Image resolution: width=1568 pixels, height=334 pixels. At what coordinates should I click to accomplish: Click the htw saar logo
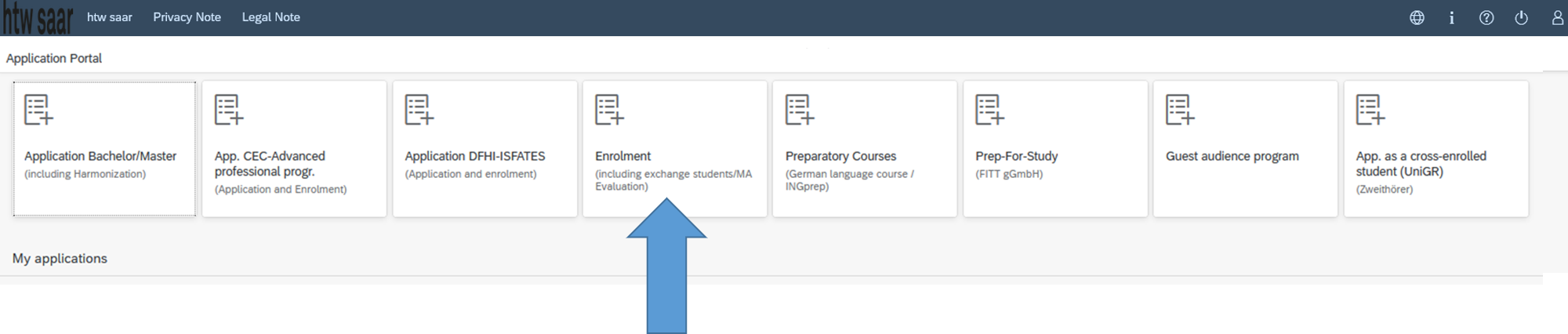37,19
